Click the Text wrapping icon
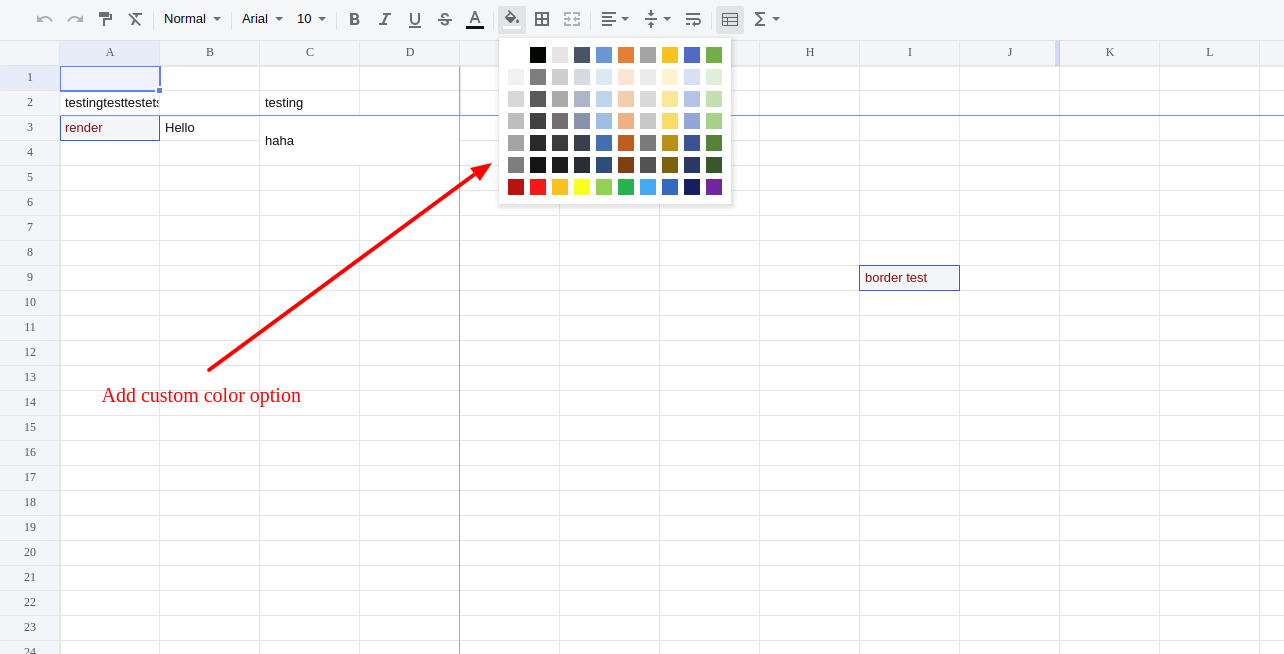The width and height of the screenshot is (1284, 654). point(693,19)
